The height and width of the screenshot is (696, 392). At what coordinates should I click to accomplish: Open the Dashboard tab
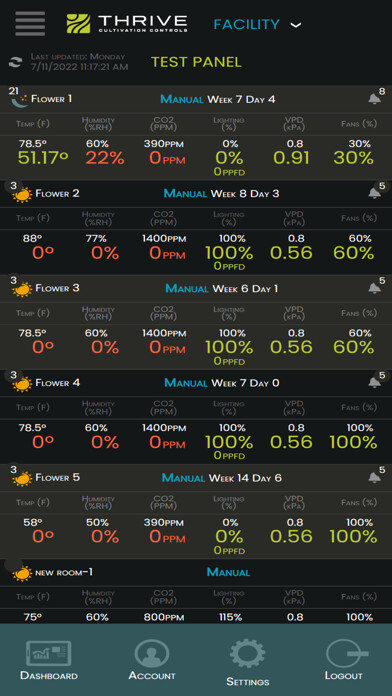(48, 660)
